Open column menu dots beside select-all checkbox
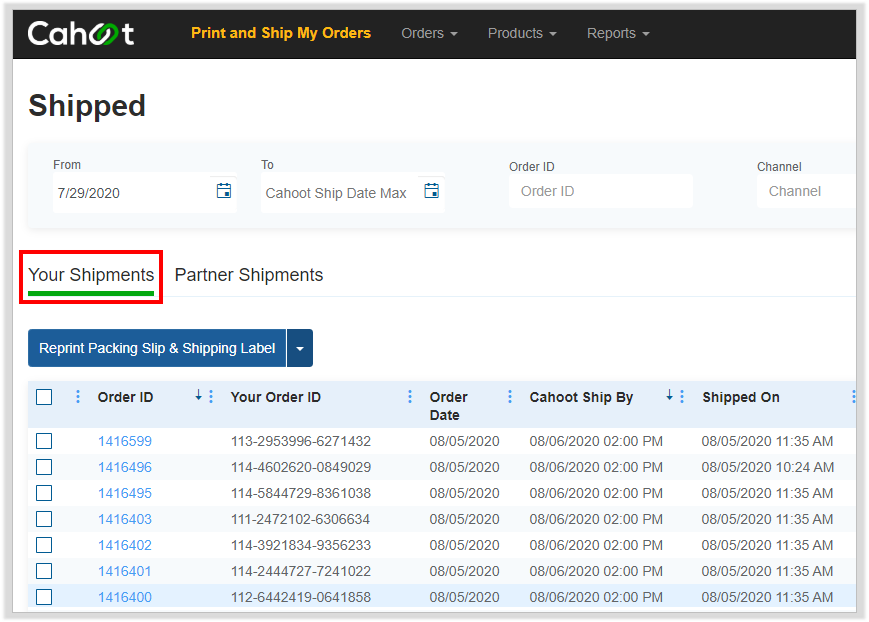 coord(78,396)
